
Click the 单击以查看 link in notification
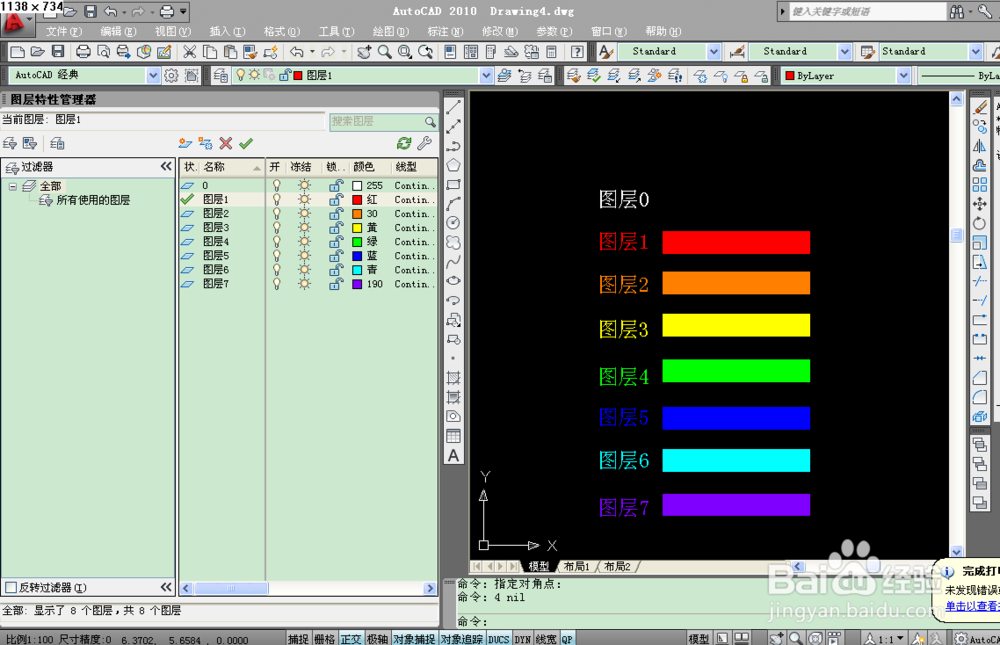point(972,606)
